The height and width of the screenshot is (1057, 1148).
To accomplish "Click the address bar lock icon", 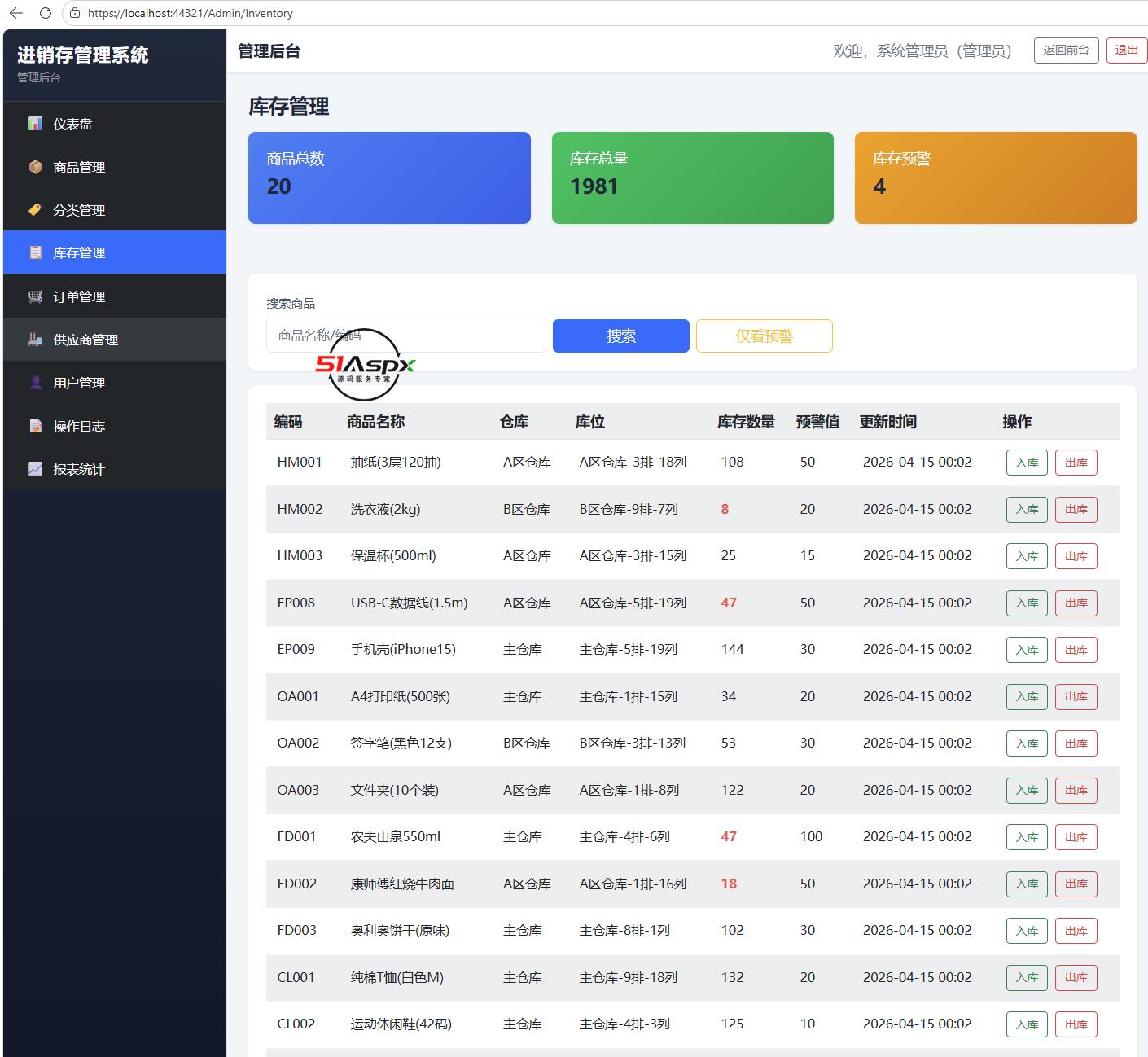I will coord(75,13).
